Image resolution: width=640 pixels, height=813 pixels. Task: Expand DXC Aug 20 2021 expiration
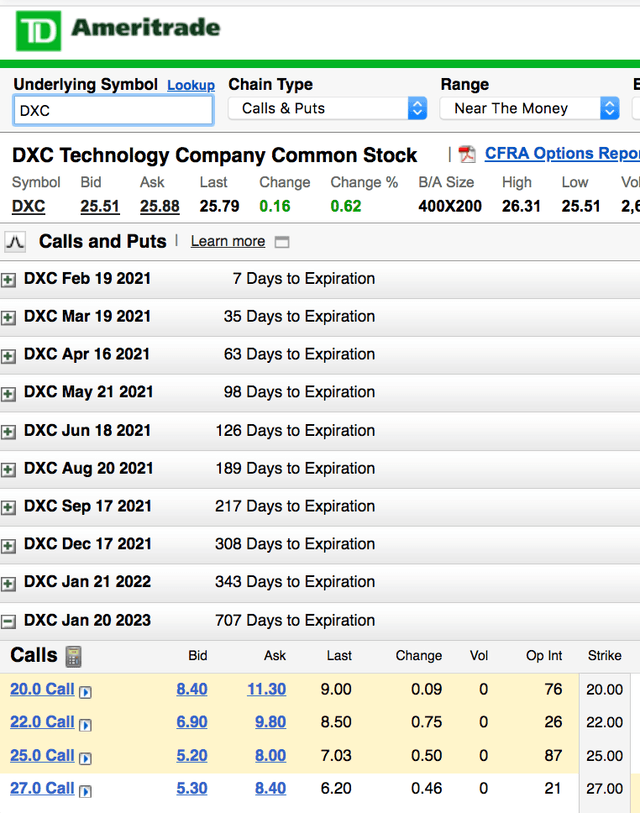click(x=8, y=470)
